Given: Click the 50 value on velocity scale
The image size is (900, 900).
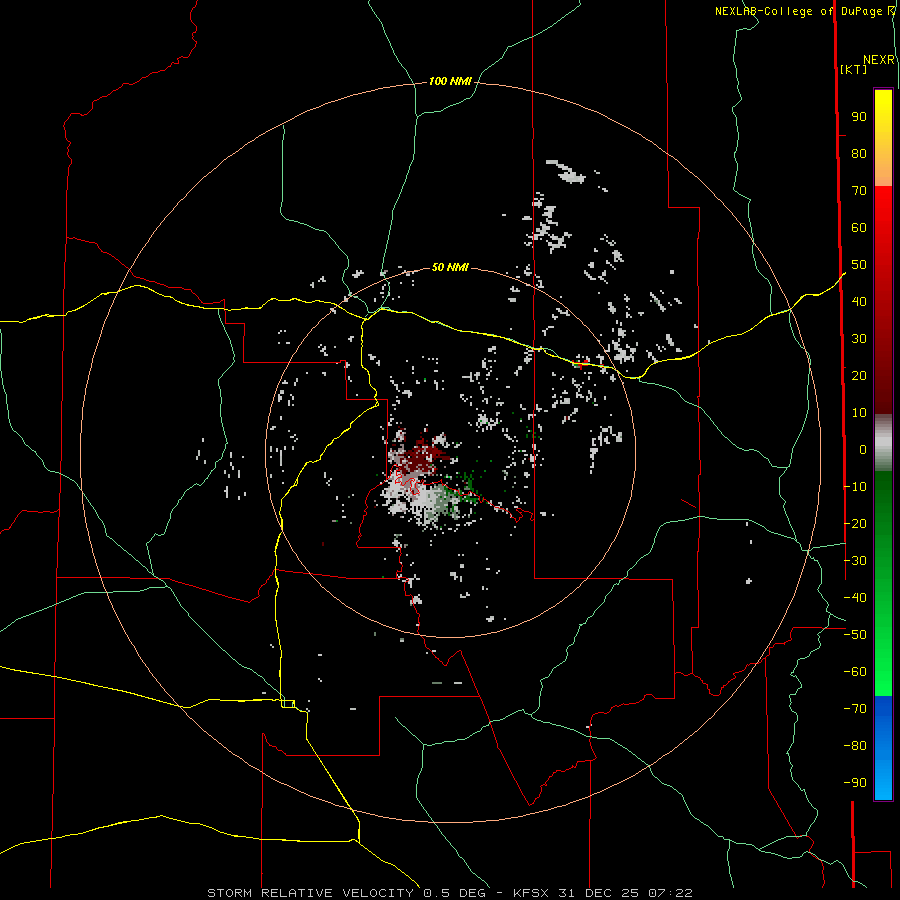Looking at the screenshot, I should coord(859,265).
